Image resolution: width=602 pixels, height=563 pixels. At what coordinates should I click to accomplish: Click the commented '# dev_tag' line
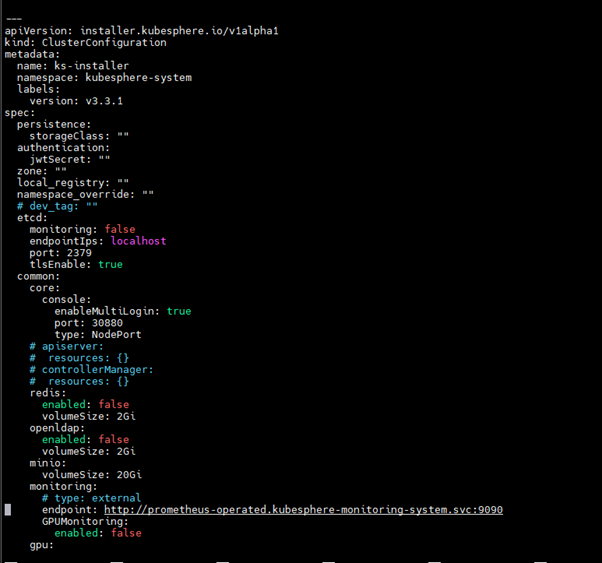click(57, 206)
